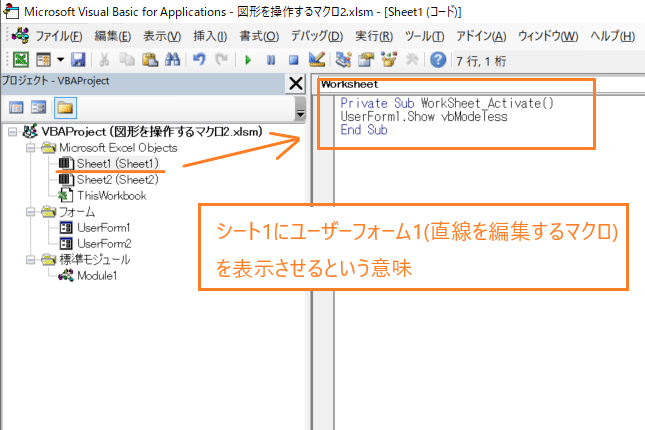Viewport: 645px width, 430px height.
Task: Open the 編集(E) menu
Action: point(113,37)
